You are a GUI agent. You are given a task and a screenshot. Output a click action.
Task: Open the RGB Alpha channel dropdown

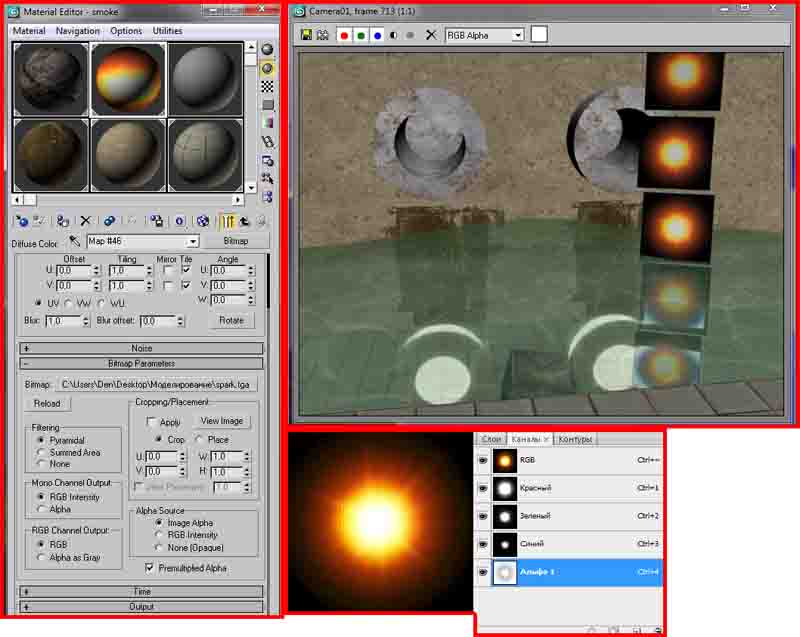pos(518,35)
